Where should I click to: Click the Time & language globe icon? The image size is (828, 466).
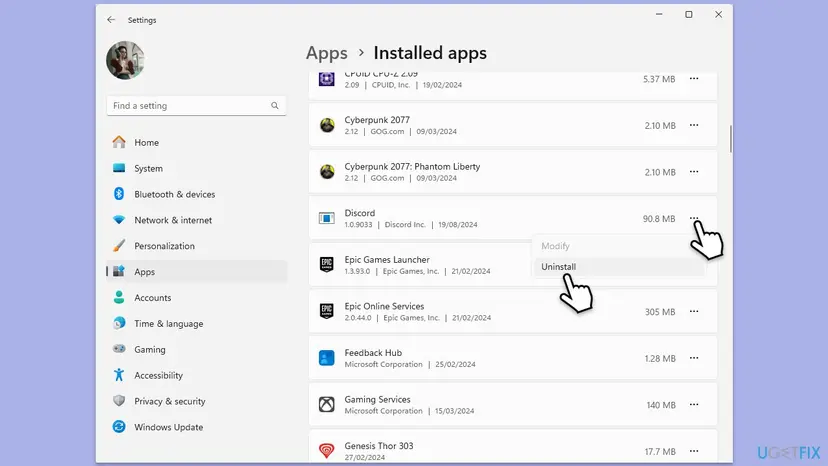(x=119, y=323)
